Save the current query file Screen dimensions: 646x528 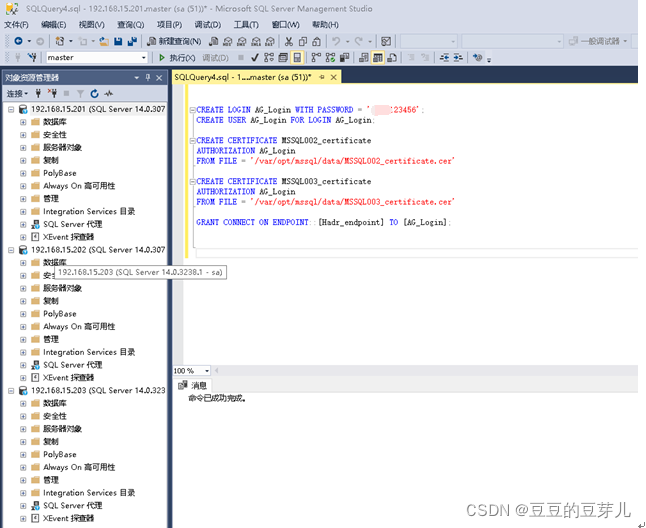tap(118, 41)
